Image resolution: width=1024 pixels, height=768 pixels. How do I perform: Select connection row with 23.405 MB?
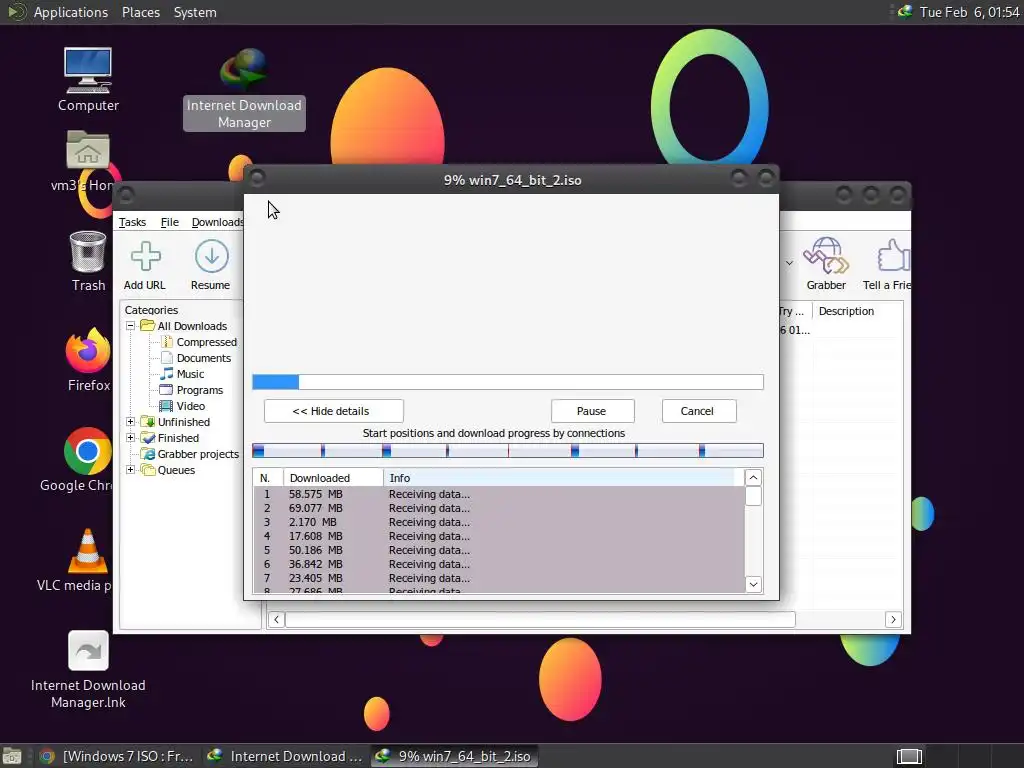pyautogui.click(x=499, y=579)
